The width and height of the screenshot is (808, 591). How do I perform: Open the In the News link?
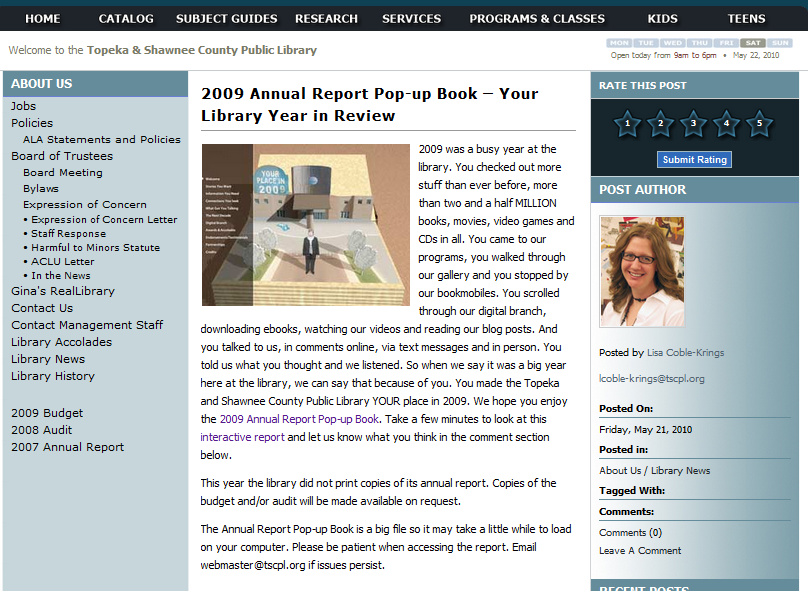pyautogui.click(x=61, y=276)
